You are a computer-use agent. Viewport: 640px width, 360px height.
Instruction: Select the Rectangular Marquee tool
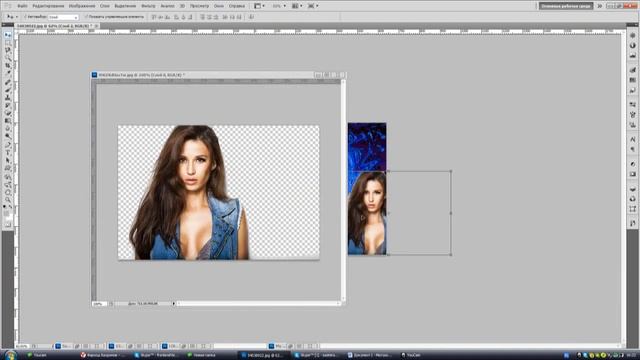(x=8, y=43)
